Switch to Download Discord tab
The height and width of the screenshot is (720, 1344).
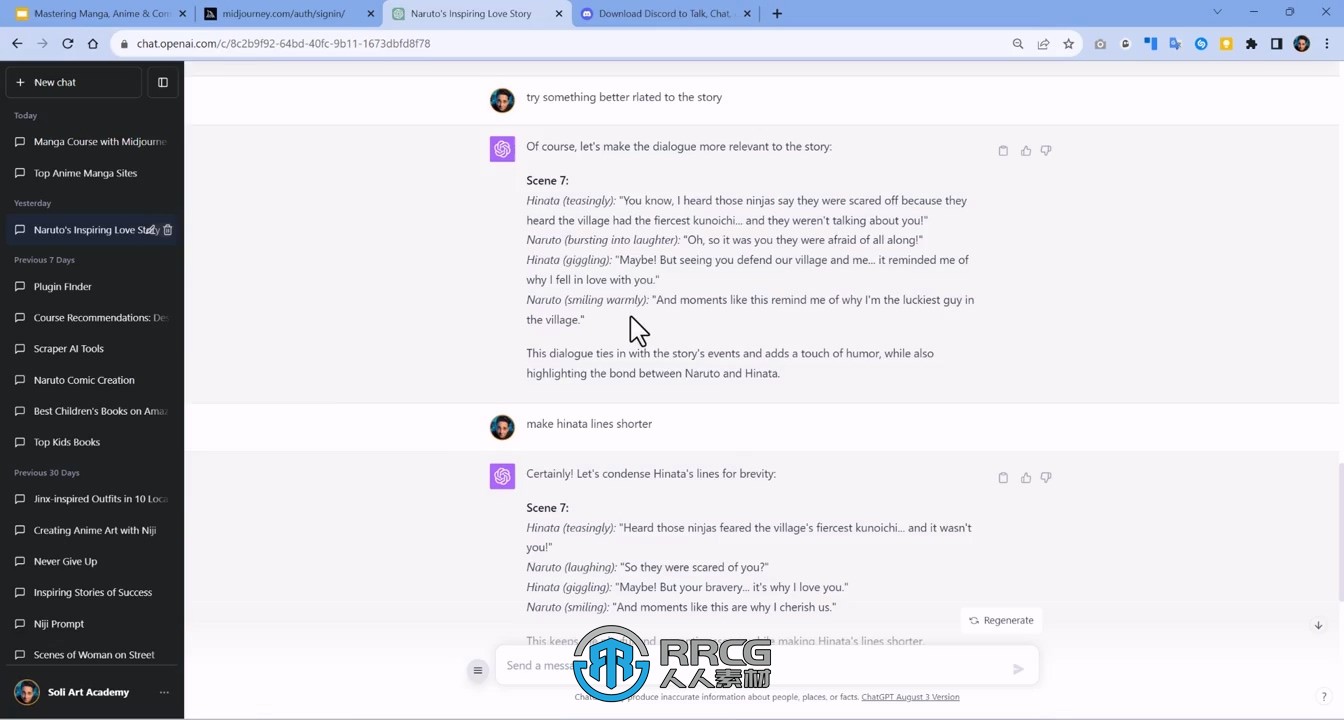[x=667, y=14]
